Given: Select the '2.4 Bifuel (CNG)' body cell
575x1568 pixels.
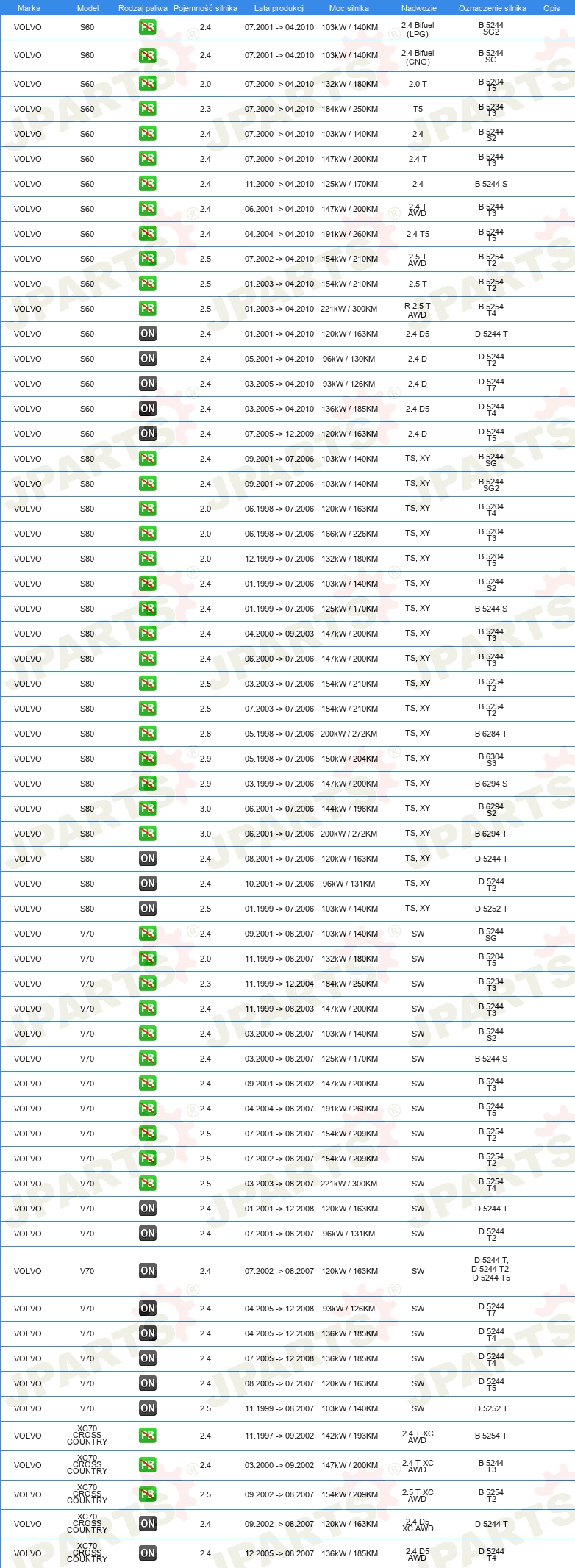Looking at the screenshot, I should click(x=418, y=57).
